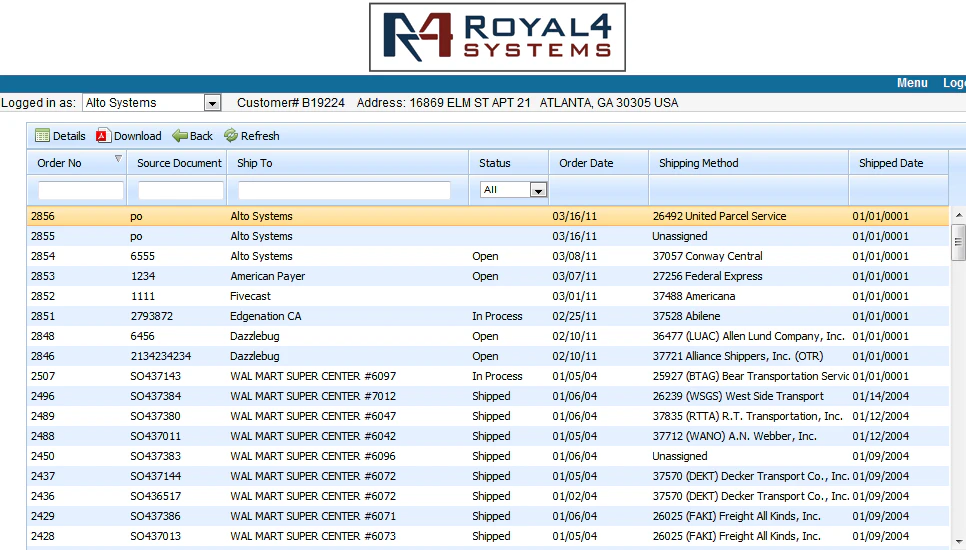Select order 2854 row

pyautogui.click(x=488, y=256)
